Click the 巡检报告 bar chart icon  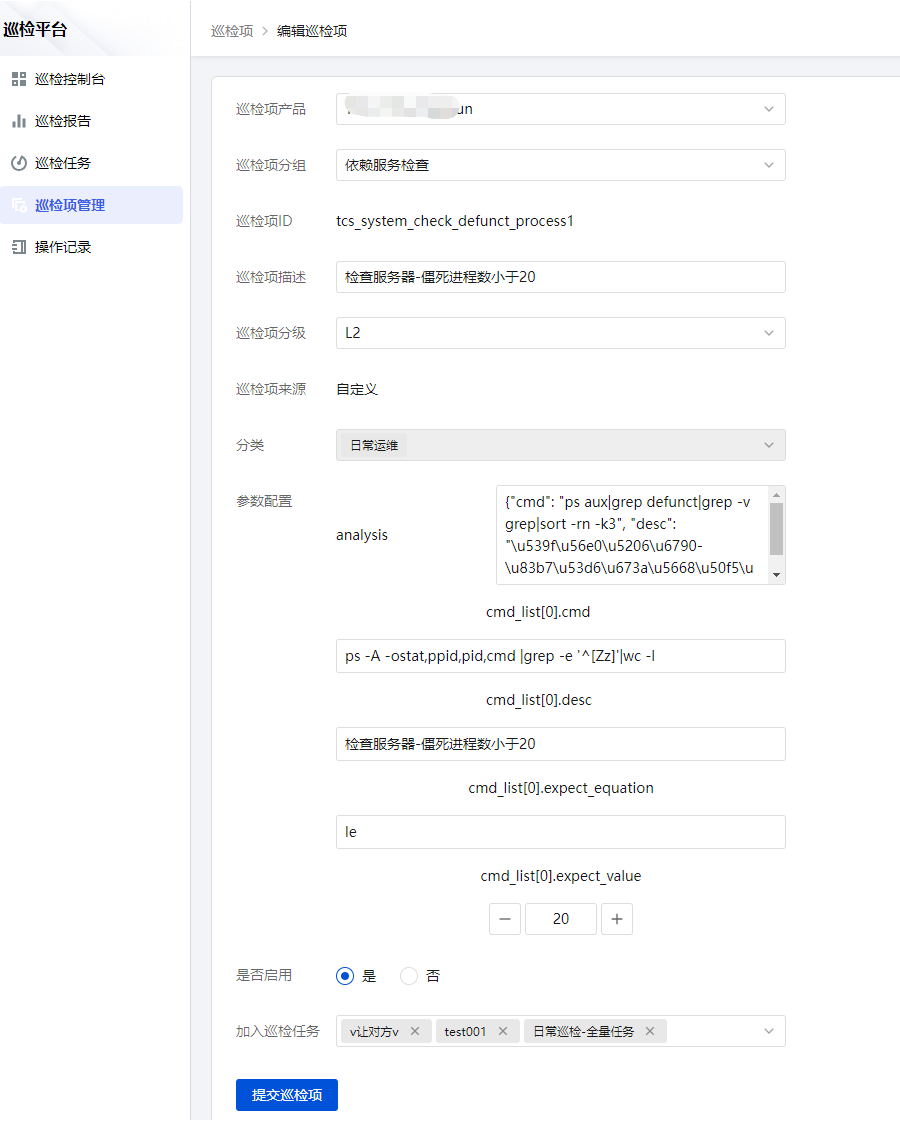pos(18,121)
